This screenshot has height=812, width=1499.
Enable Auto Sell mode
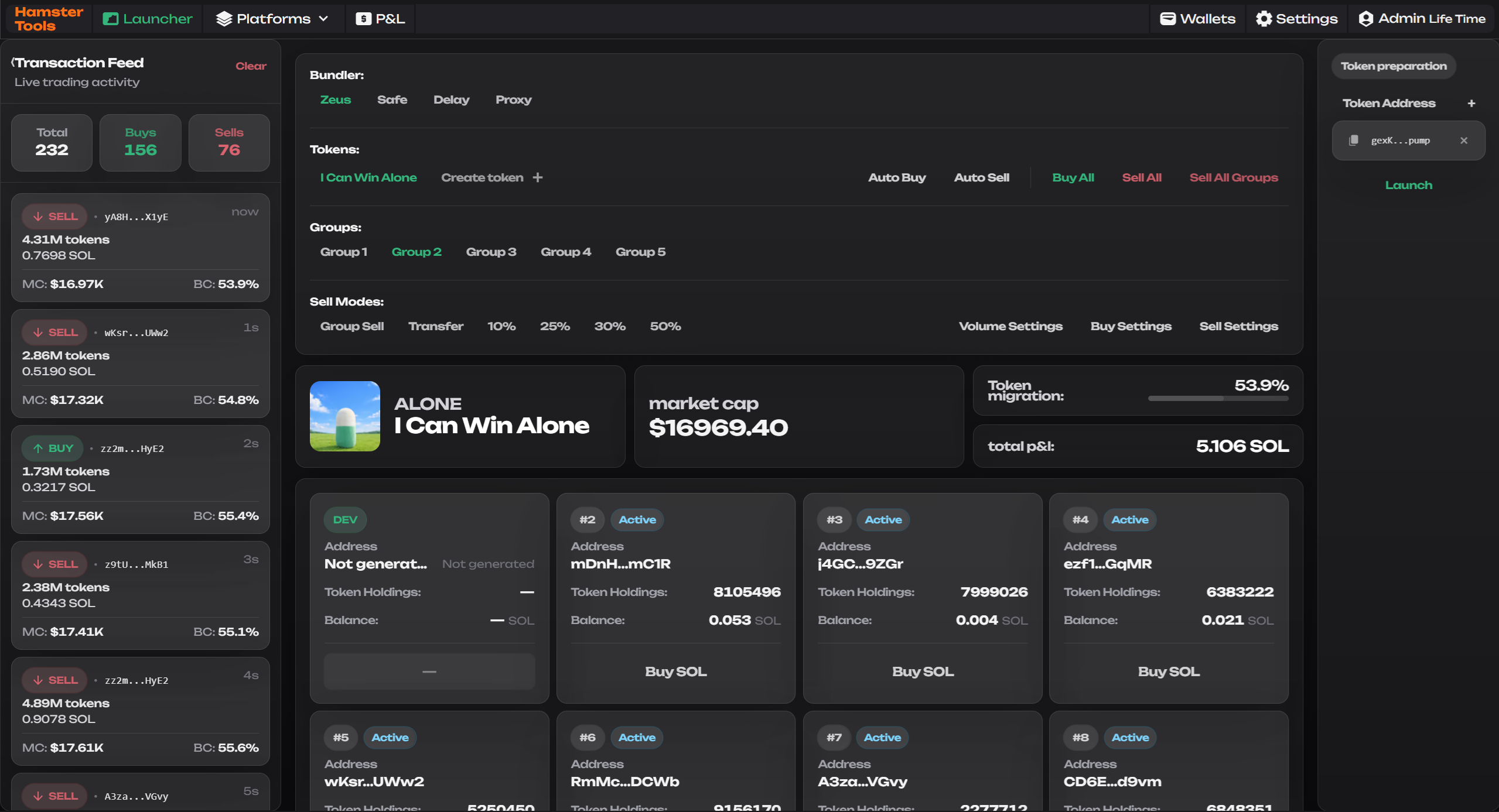click(x=982, y=177)
